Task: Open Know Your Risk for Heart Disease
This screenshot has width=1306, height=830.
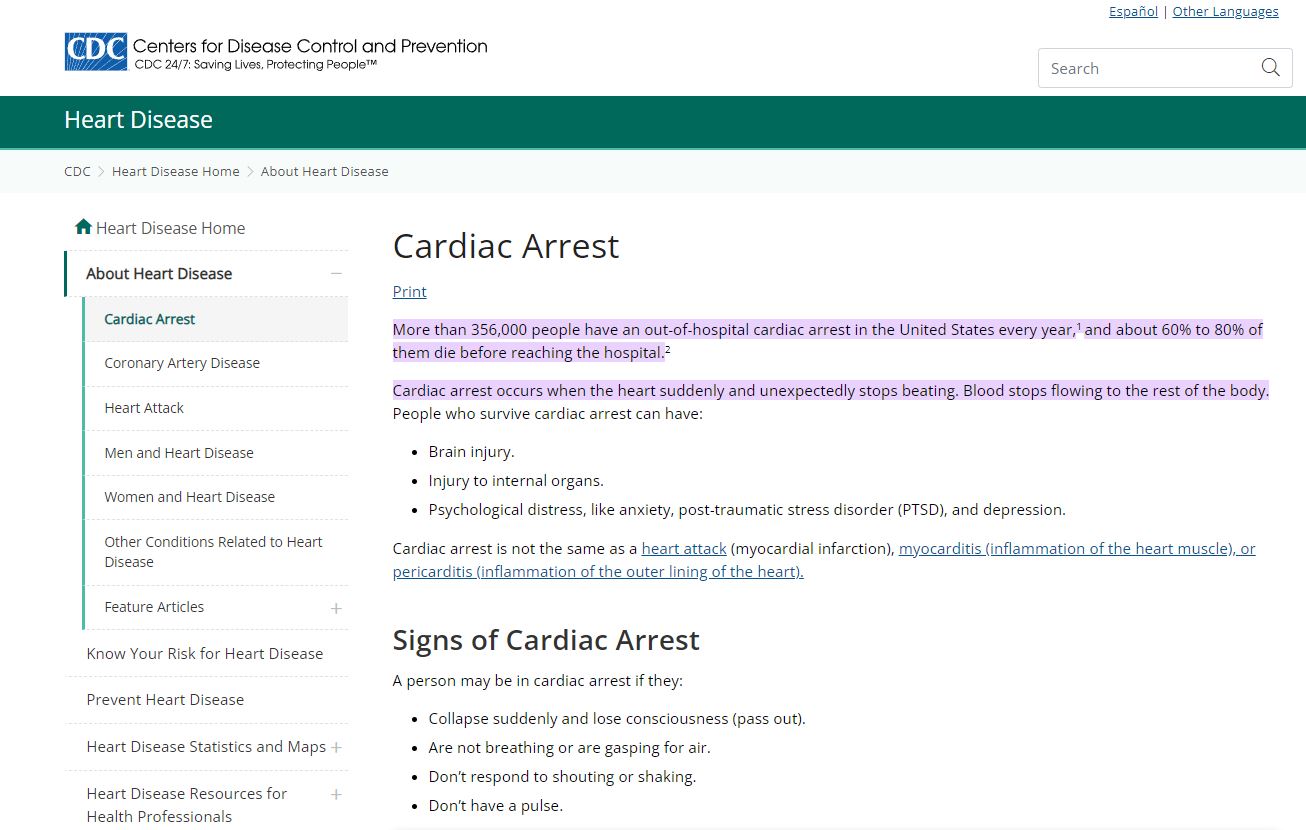Action: [x=205, y=654]
